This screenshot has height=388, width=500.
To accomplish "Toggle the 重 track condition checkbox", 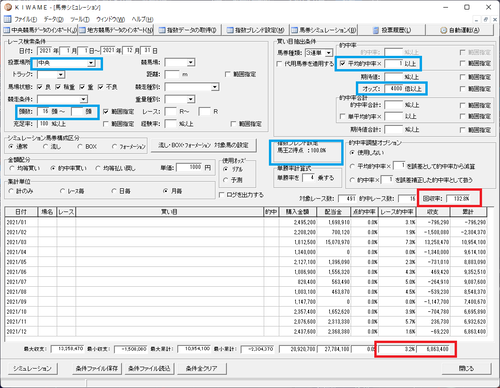I will 82,87.
